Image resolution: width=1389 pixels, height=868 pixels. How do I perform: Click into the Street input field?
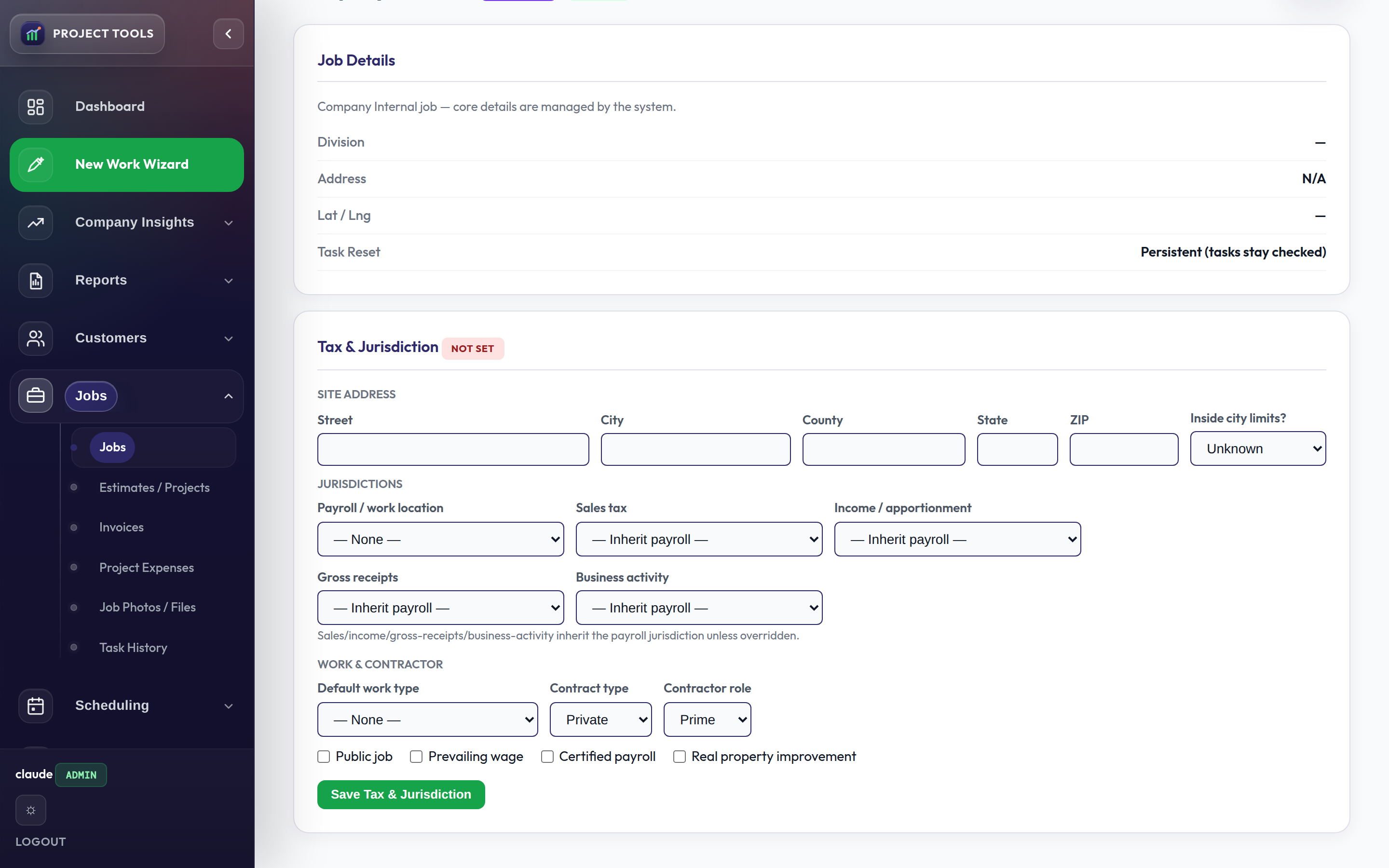click(453, 449)
